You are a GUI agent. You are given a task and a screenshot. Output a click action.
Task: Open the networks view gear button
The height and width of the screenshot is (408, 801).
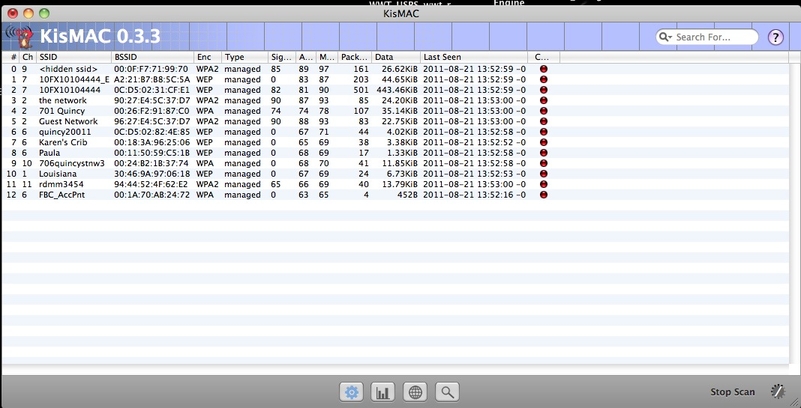tap(351, 392)
